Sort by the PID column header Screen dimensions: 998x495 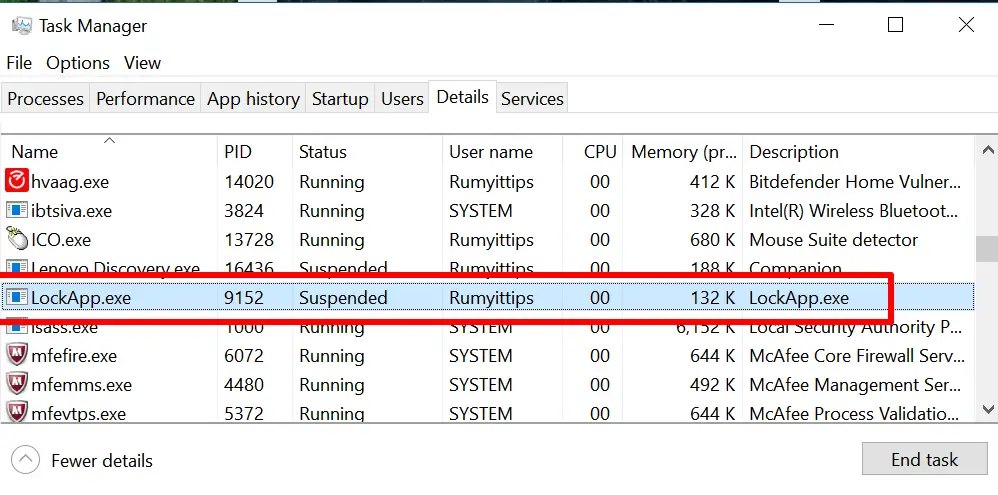[x=255, y=151]
